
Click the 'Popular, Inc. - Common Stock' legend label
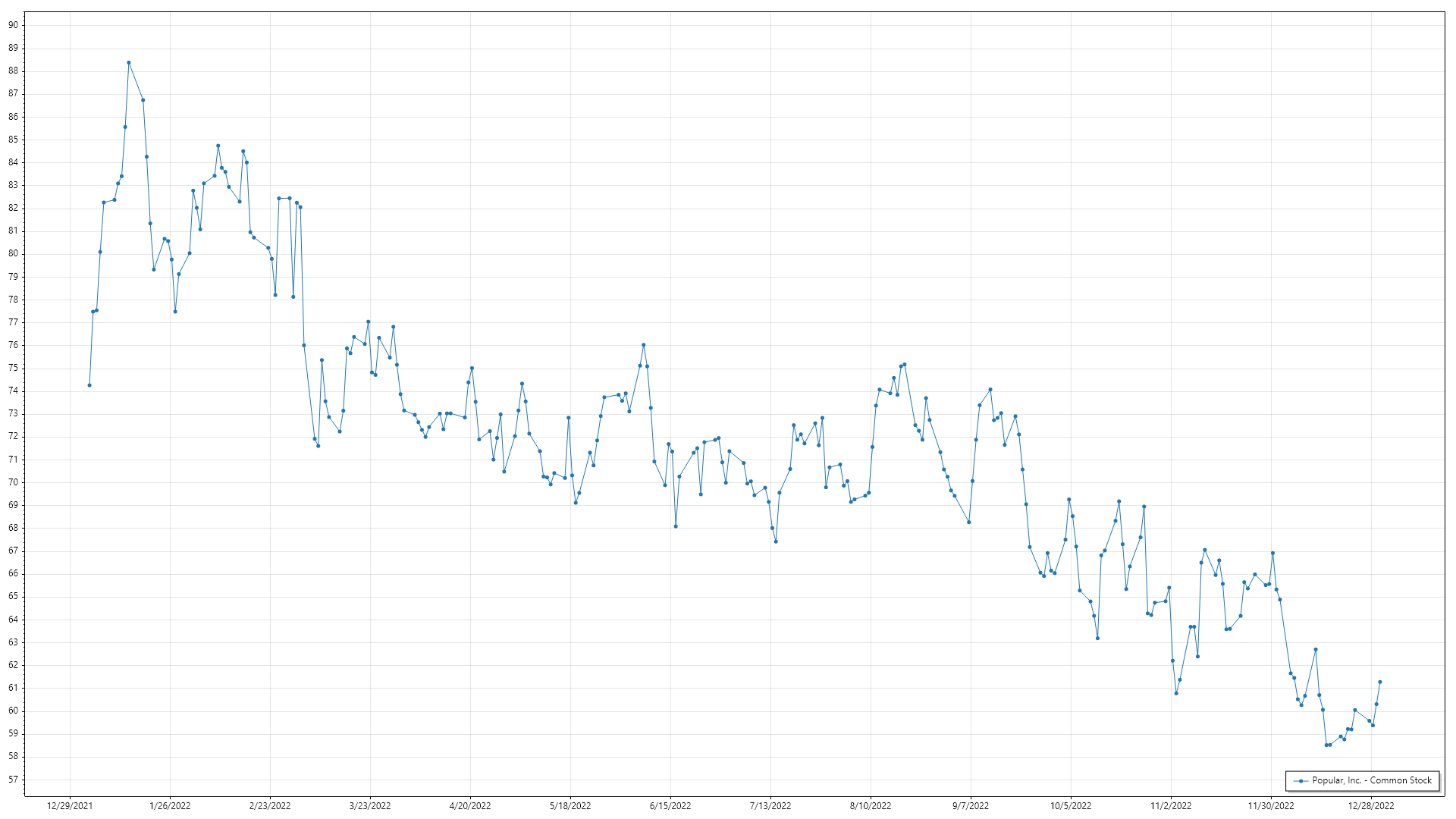point(1372,780)
